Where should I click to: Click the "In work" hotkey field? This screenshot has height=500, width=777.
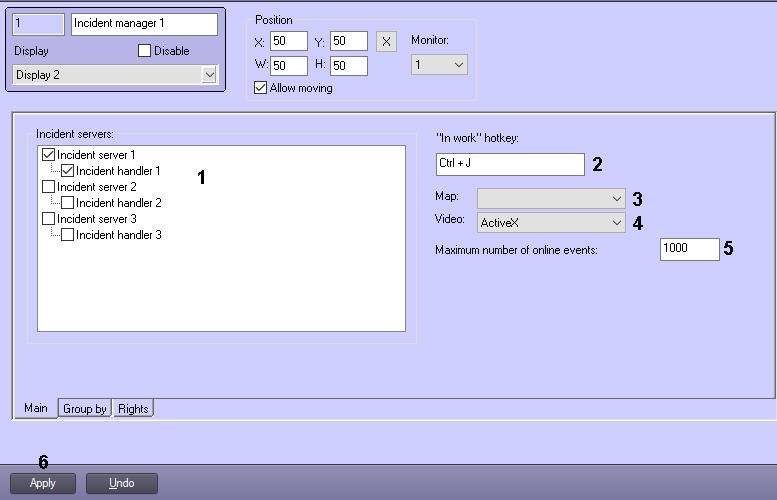[509, 164]
